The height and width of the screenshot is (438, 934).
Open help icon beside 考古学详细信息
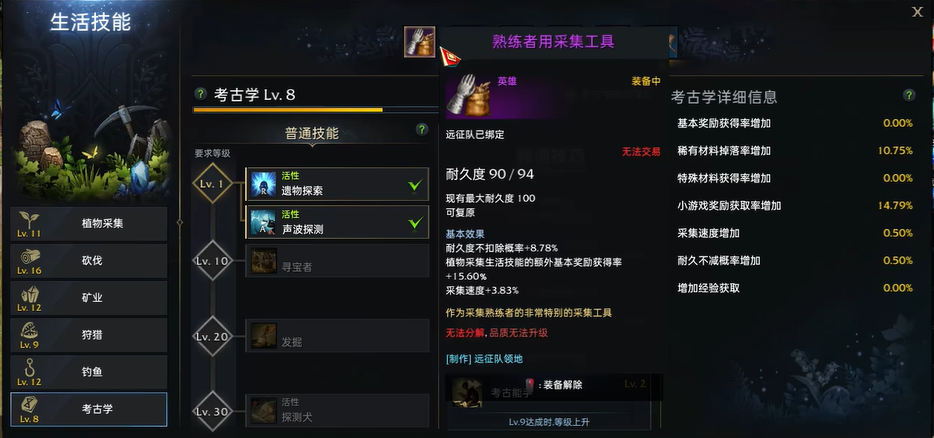(x=909, y=95)
